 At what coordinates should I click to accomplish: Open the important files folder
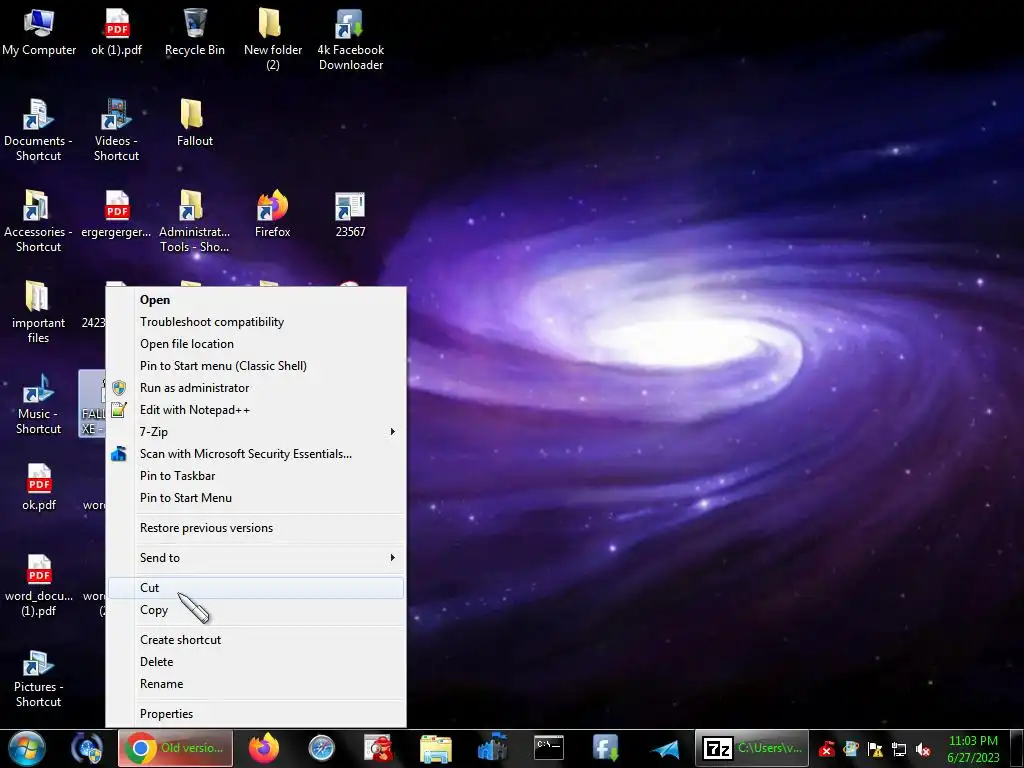click(x=39, y=312)
